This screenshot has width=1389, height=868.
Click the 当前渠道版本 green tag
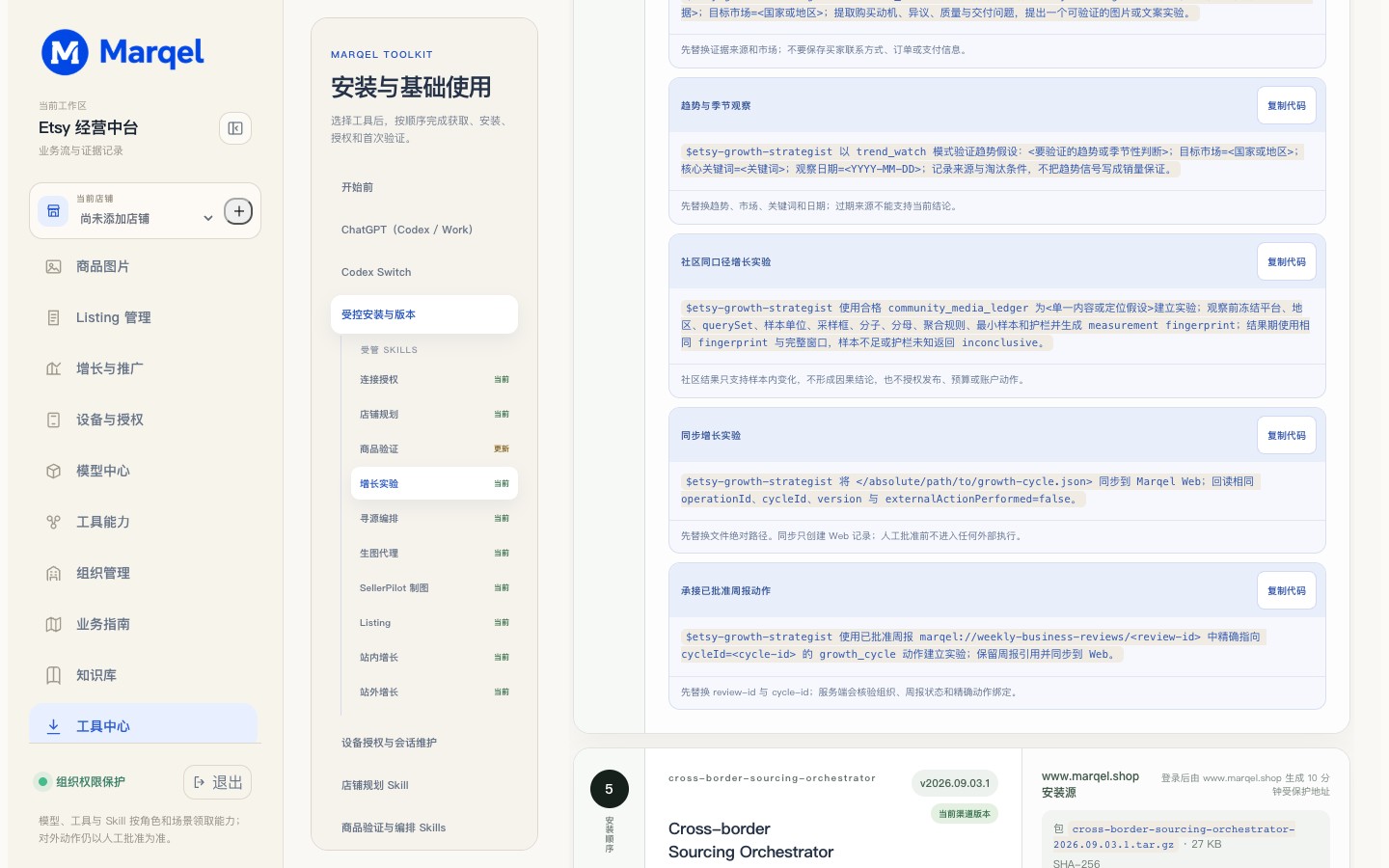point(965,813)
